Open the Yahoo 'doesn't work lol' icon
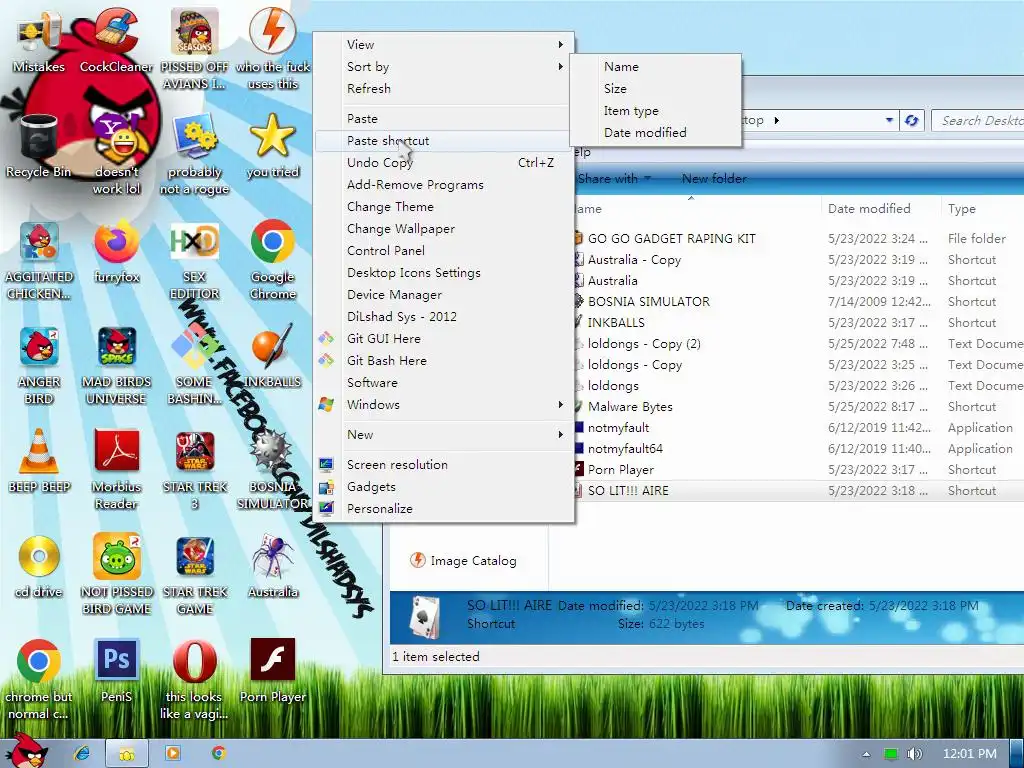Image resolution: width=1024 pixels, height=768 pixels. click(x=116, y=154)
